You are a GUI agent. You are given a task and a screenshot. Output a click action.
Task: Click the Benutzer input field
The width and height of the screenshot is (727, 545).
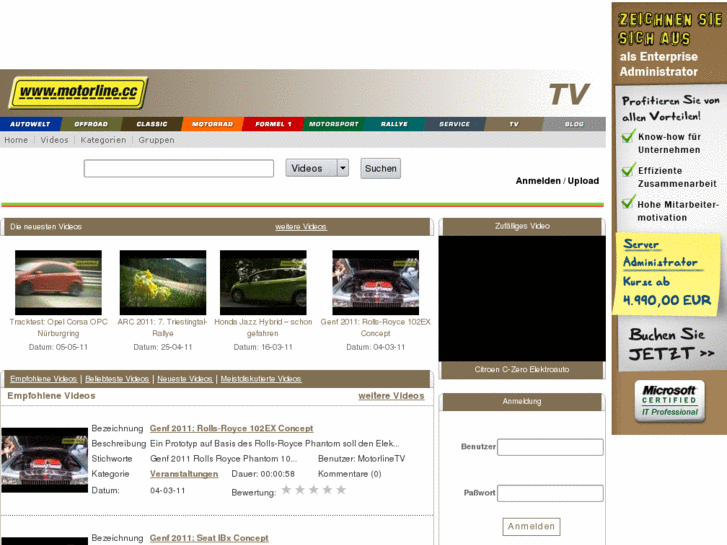(550, 447)
